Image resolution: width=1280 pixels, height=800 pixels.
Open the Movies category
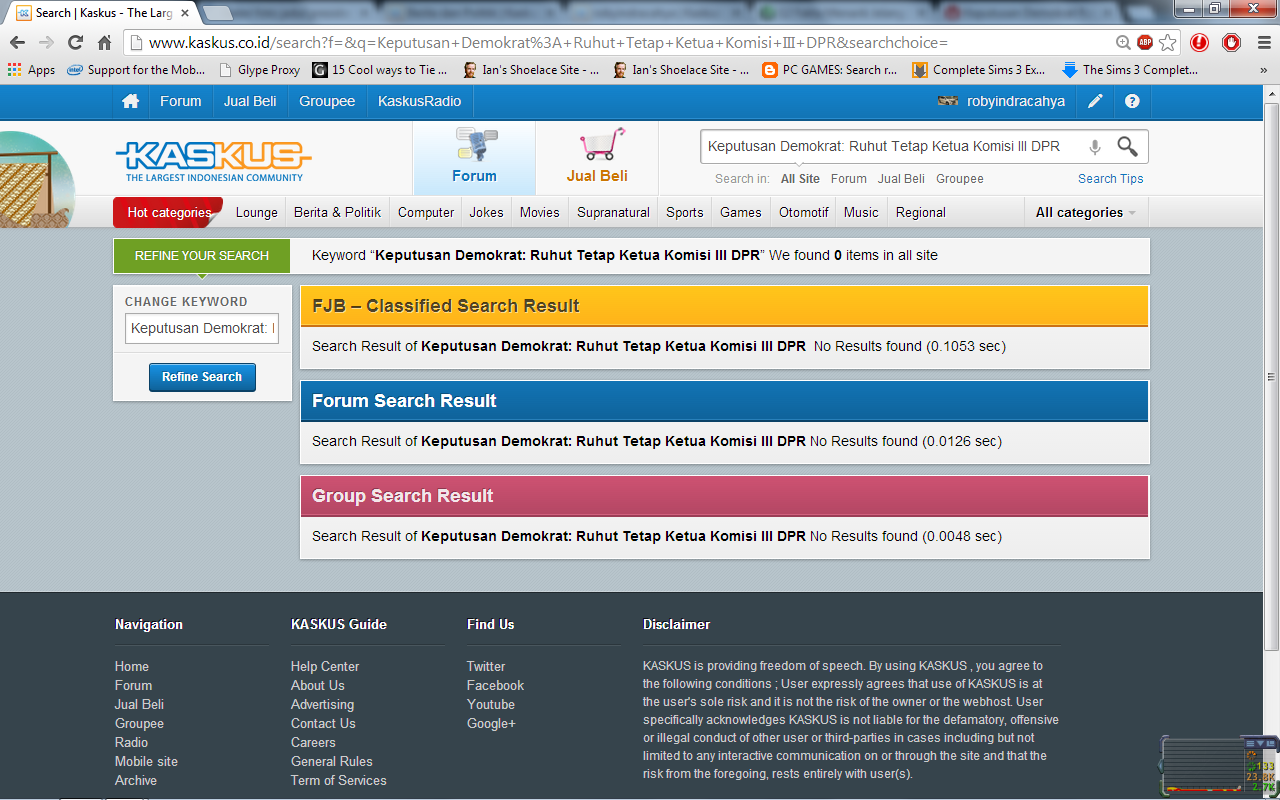[540, 212]
